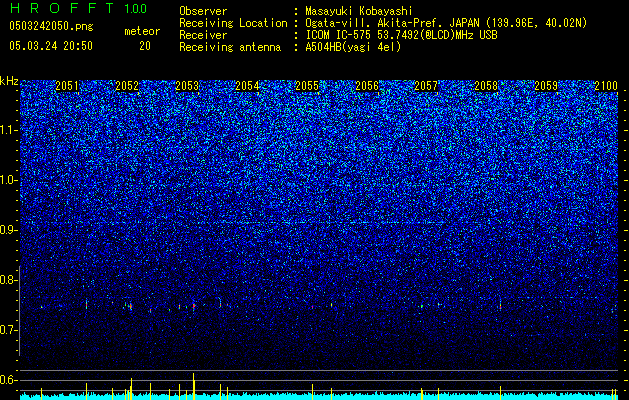
Task: Click the 2051 time marker
Action: click(x=67, y=86)
